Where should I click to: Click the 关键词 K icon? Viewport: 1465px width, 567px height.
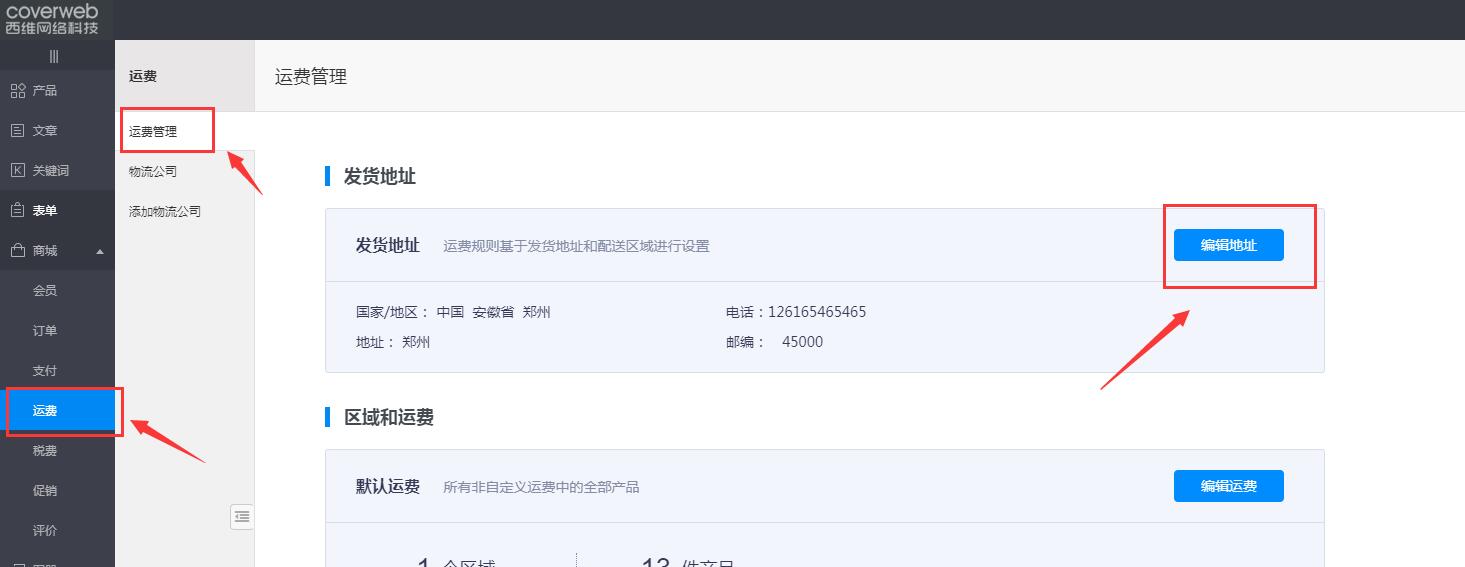coord(17,171)
